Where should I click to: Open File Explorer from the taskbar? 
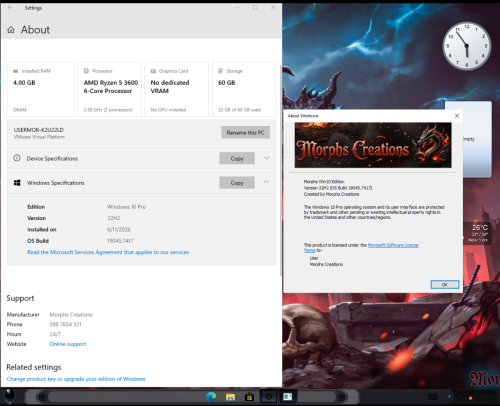click(x=230, y=397)
